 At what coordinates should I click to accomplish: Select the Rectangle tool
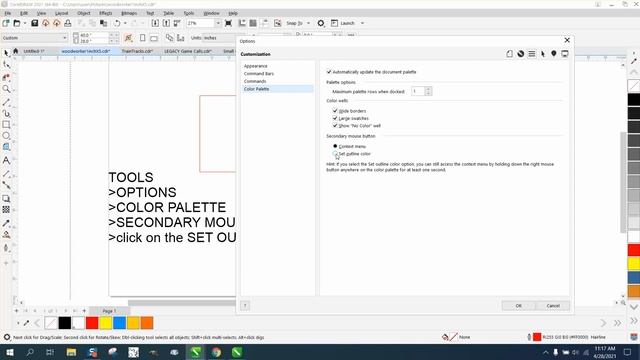[x=7, y=124]
